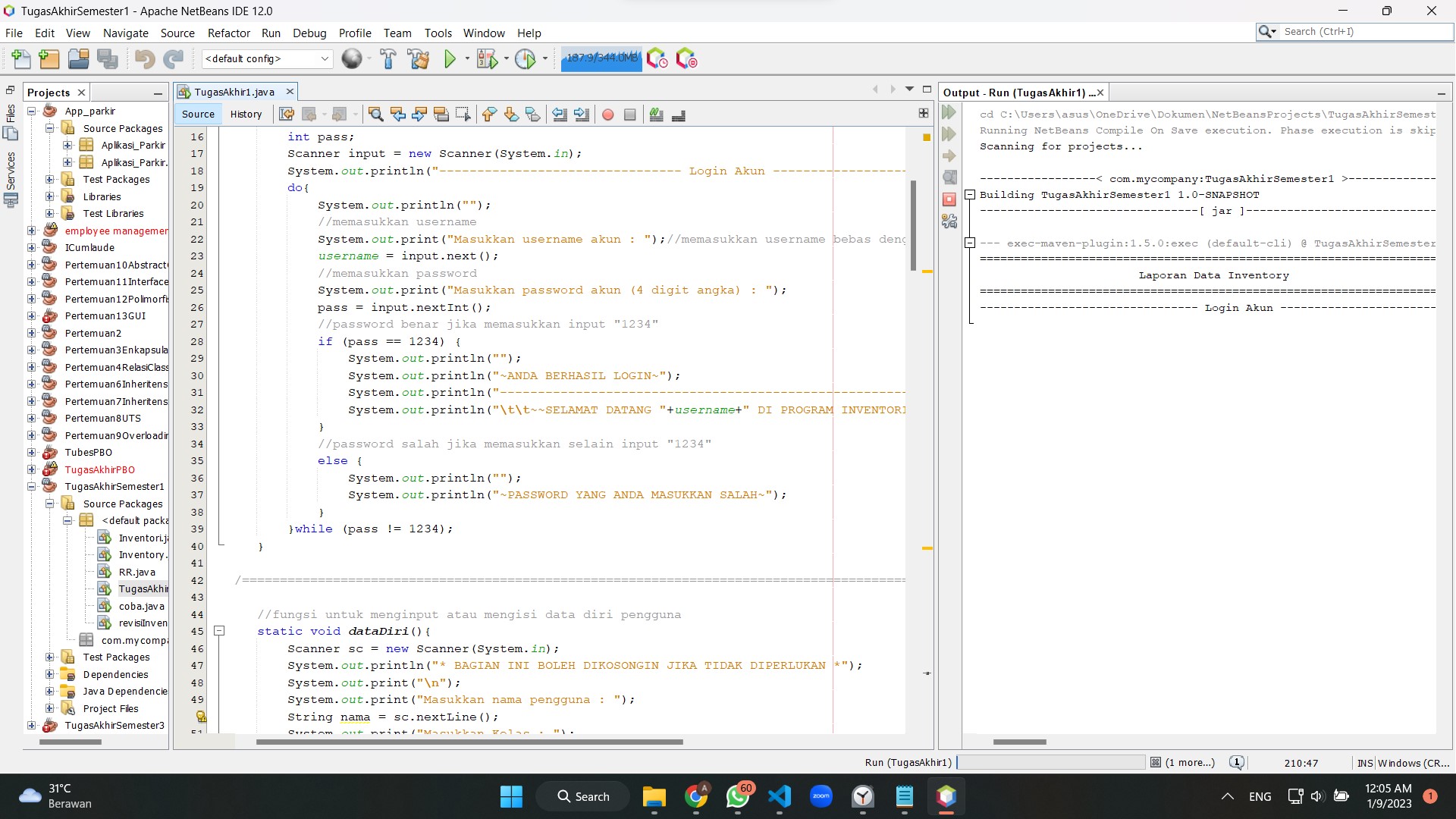Open Profile Project dropdown arrow
1456x819 pixels.
[544, 58]
